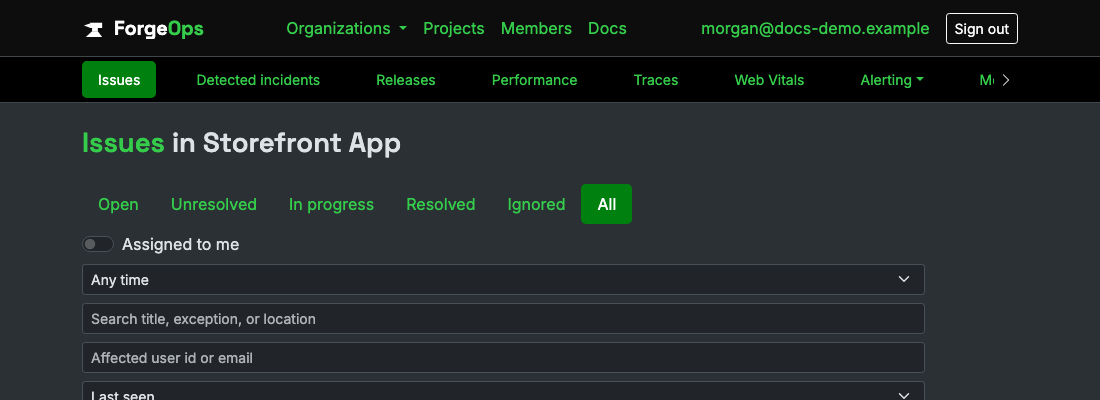Filter issues by Open status
The image size is (1100, 400).
tap(119, 204)
